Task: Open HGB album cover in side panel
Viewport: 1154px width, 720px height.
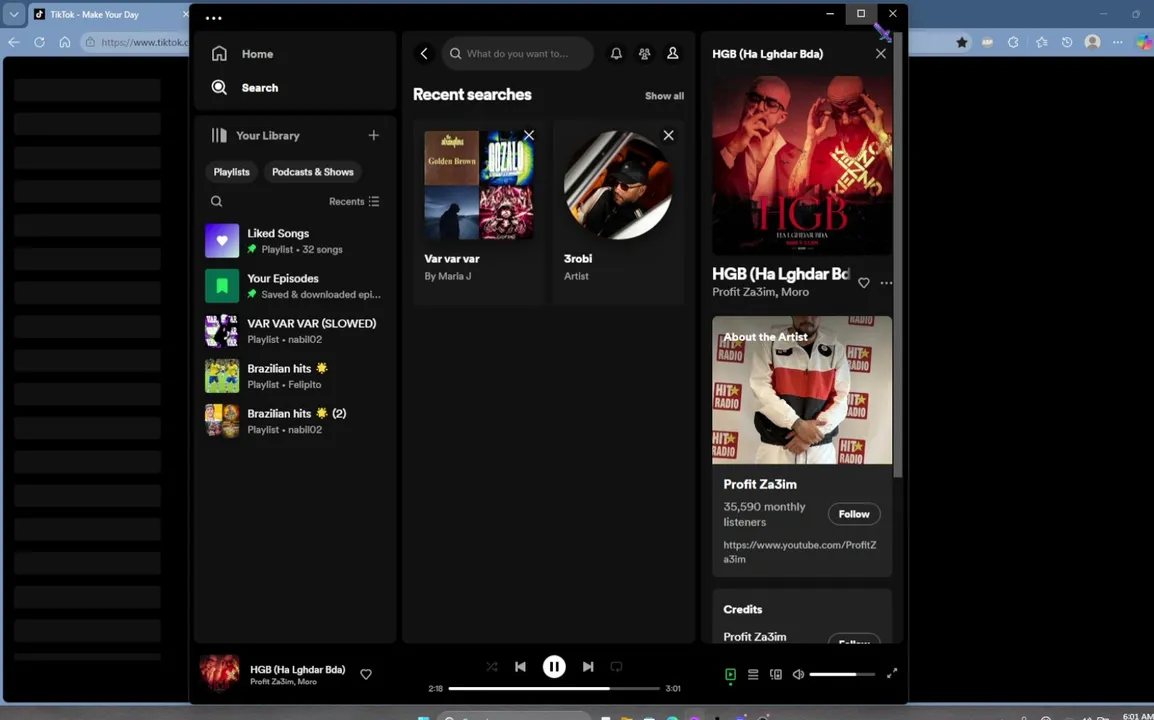Action: click(x=802, y=164)
